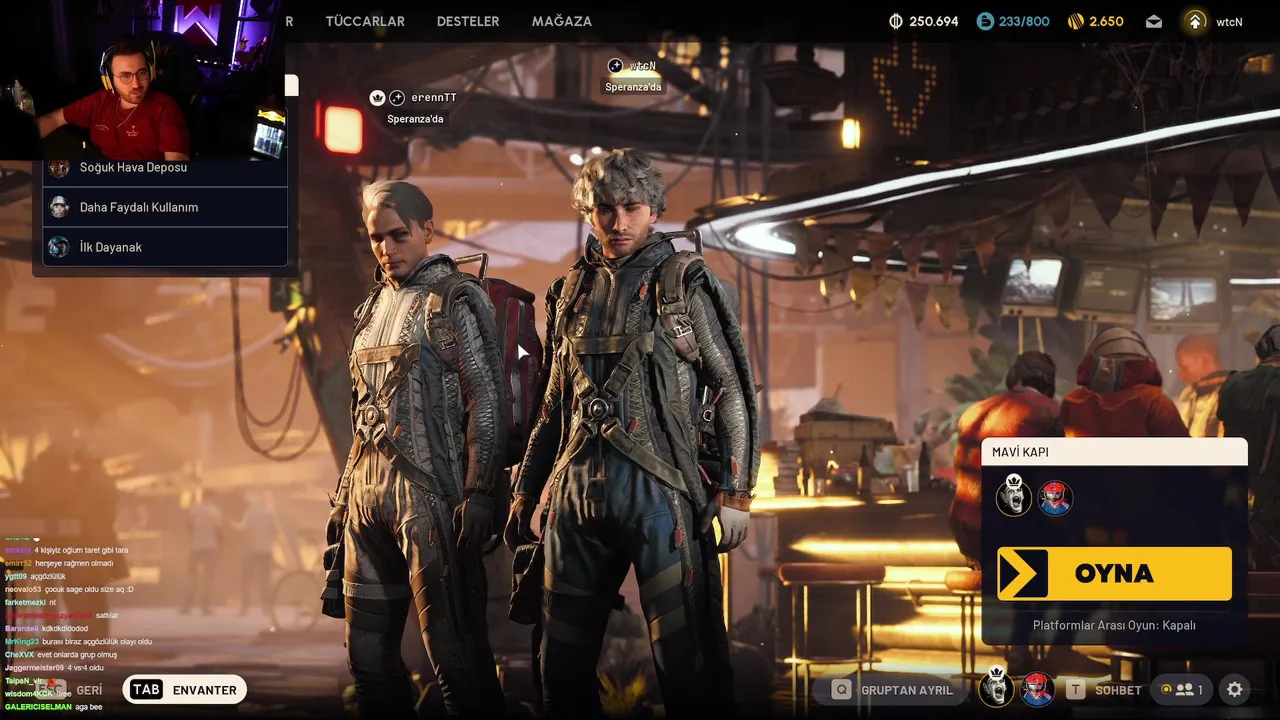Image resolution: width=1280 pixels, height=720 pixels.
Task: Click the gold striped token icon near 2.650
Action: pyautogui.click(x=1076, y=21)
